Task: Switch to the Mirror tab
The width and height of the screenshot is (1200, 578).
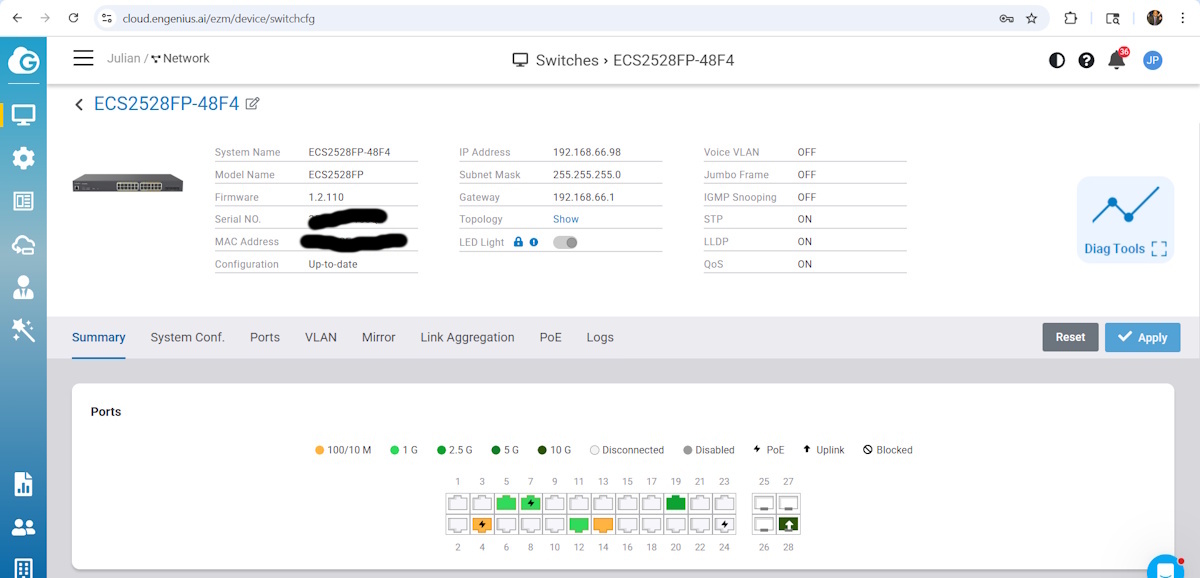Action: [x=379, y=338]
